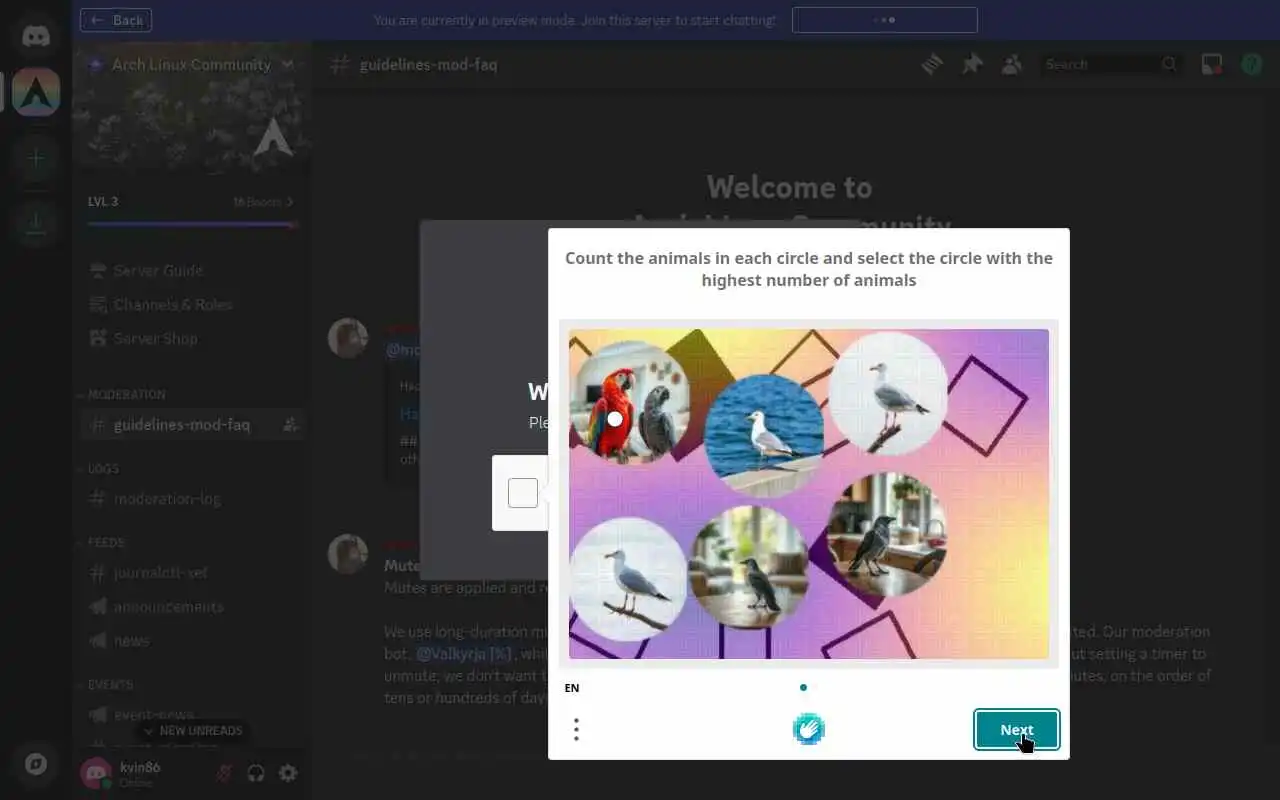Open Server Guide in sidebar
1280x800 pixels.
coord(192,270)
